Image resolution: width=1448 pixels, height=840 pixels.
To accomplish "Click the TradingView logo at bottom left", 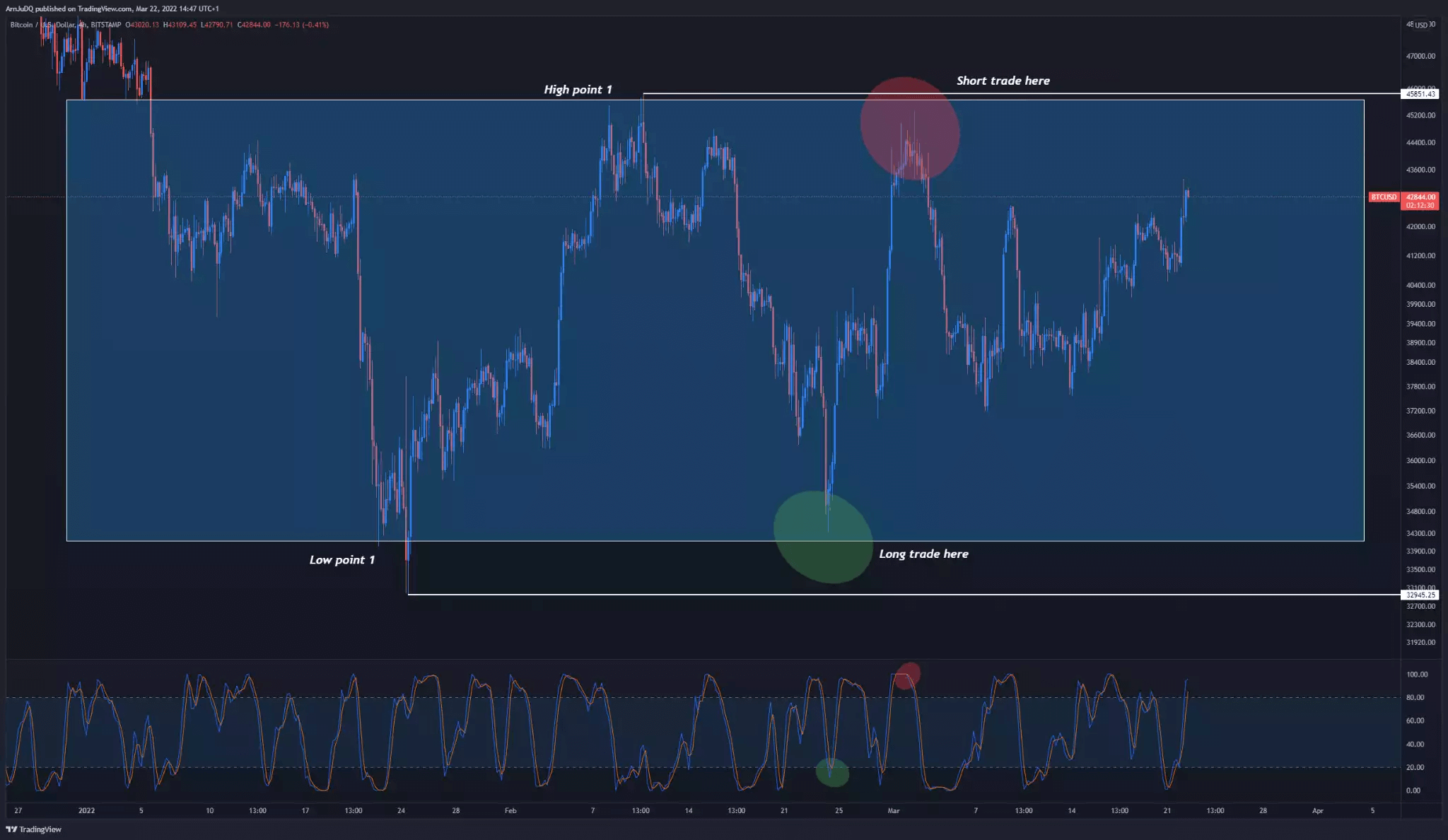I will click(34, 829).
